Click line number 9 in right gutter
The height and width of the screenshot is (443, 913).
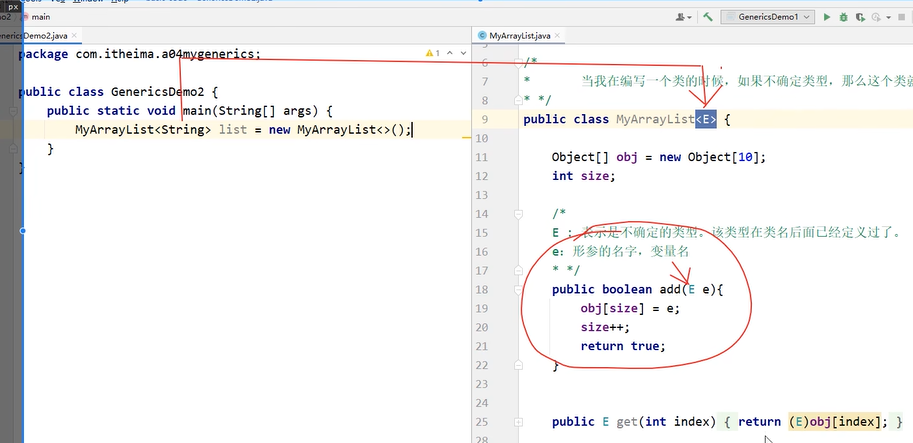click(484, 119)
